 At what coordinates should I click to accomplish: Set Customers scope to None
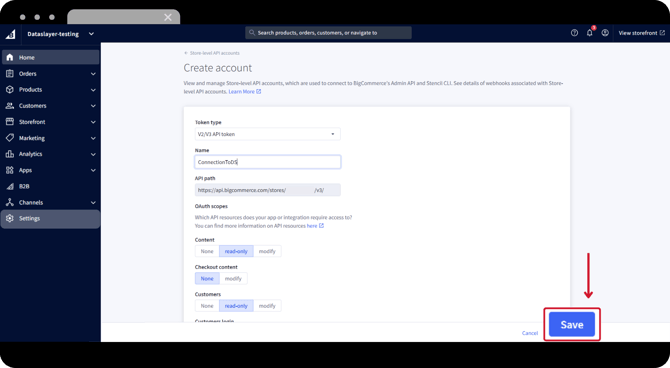pos(207,306)
